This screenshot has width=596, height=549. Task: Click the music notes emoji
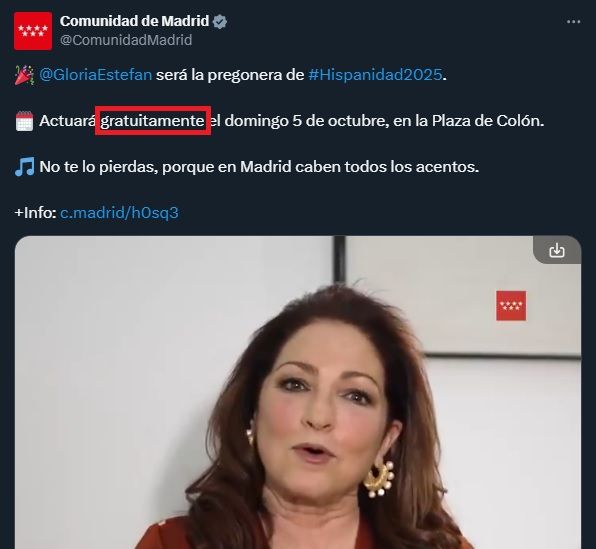pyautogui.click(x=24, y=167)
